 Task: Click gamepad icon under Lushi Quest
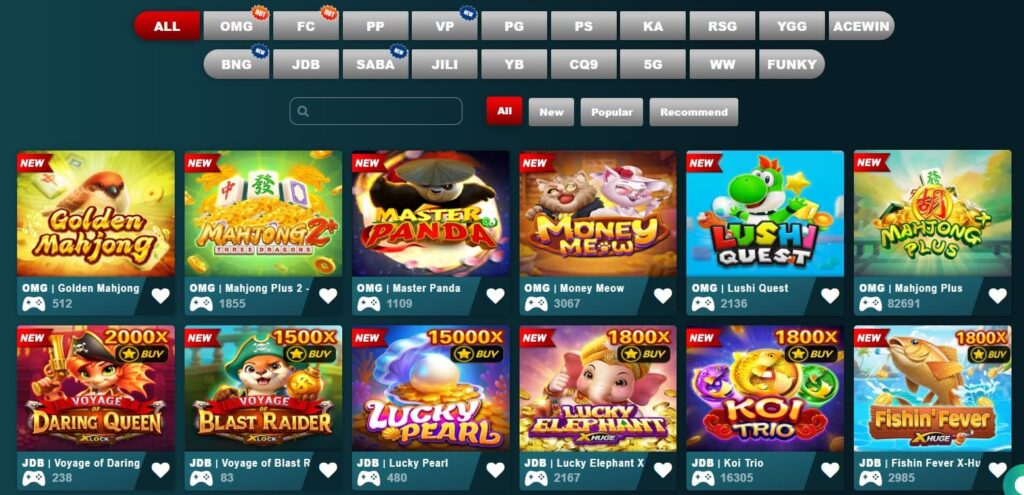(703, 304)
